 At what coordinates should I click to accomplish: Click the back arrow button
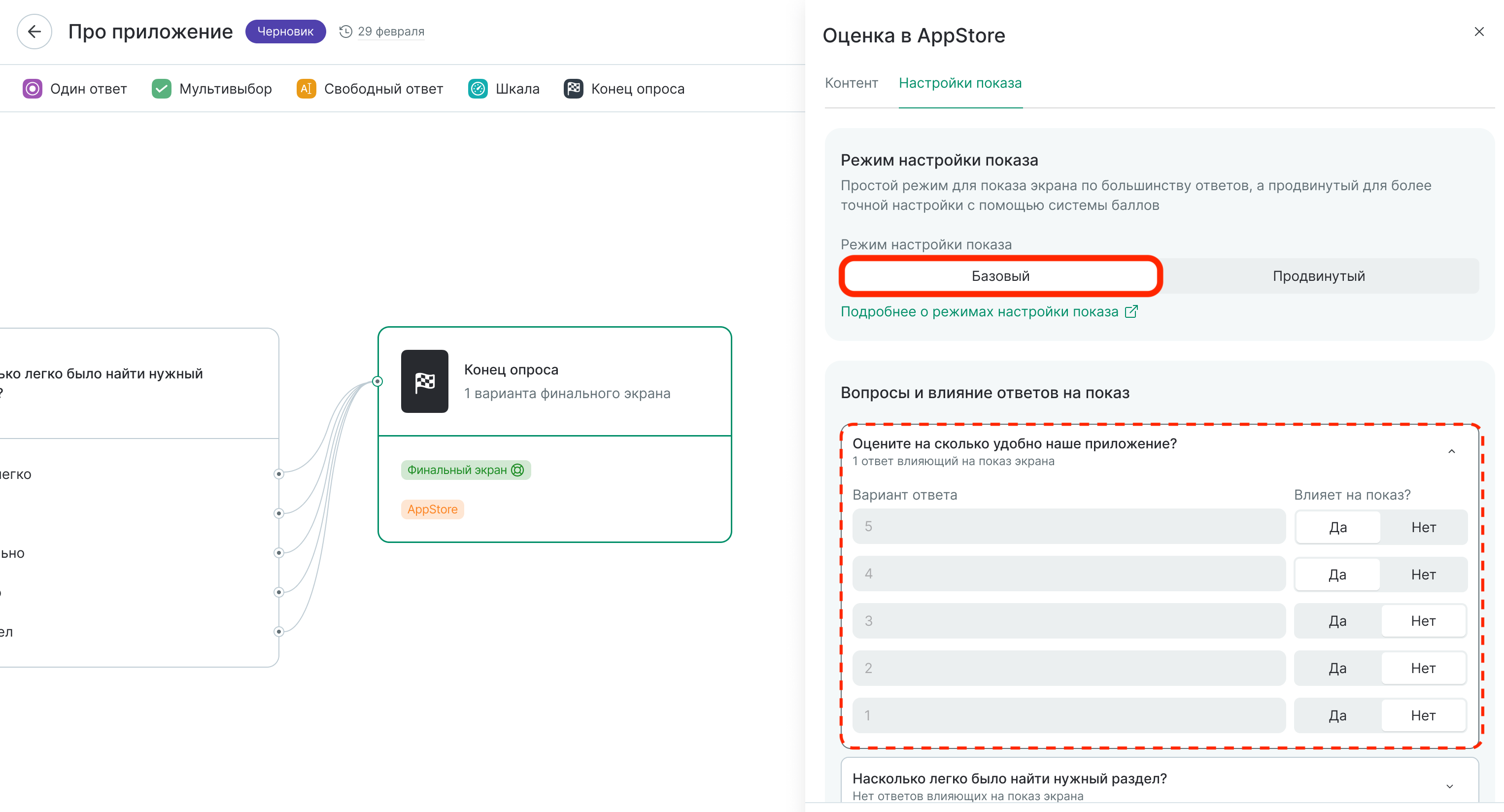point(34,32)
